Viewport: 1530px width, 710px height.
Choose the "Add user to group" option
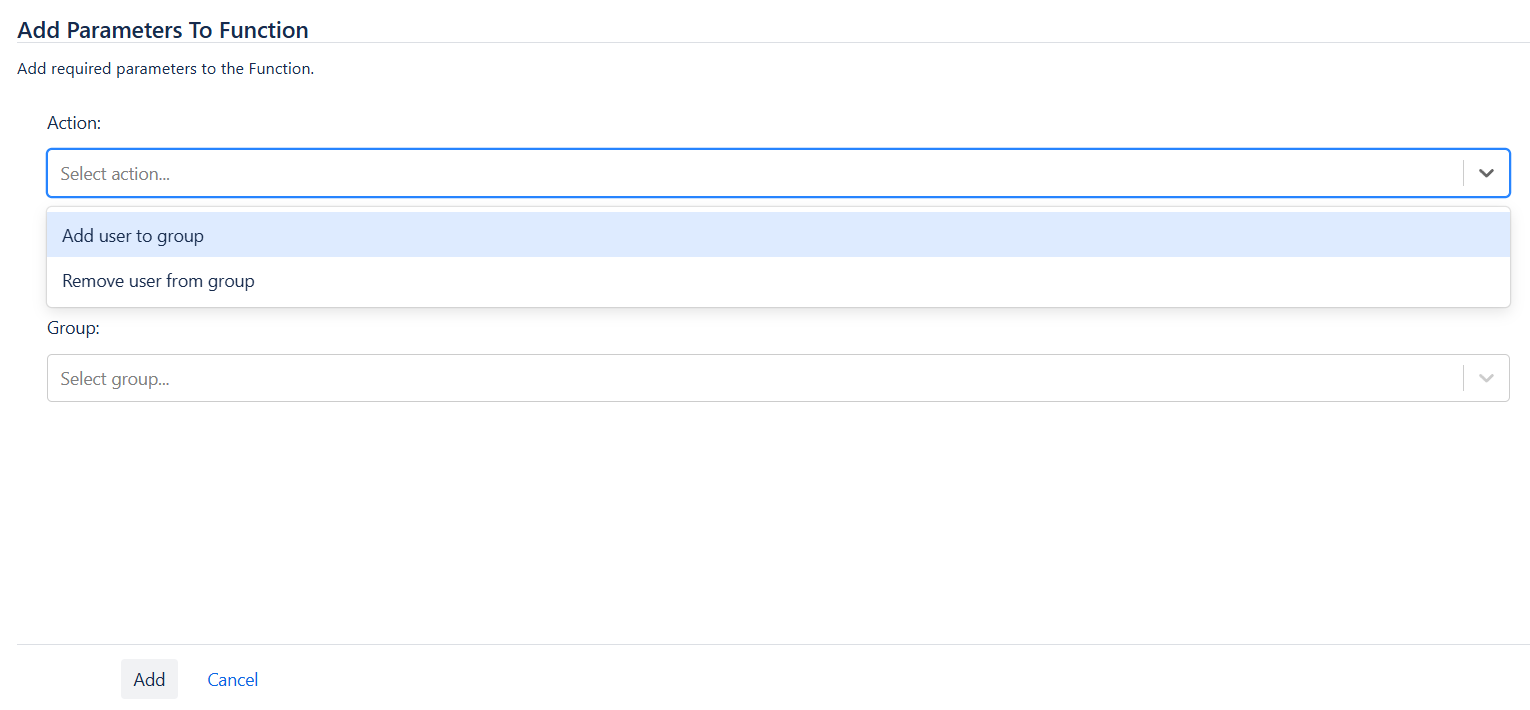(133, 236)
